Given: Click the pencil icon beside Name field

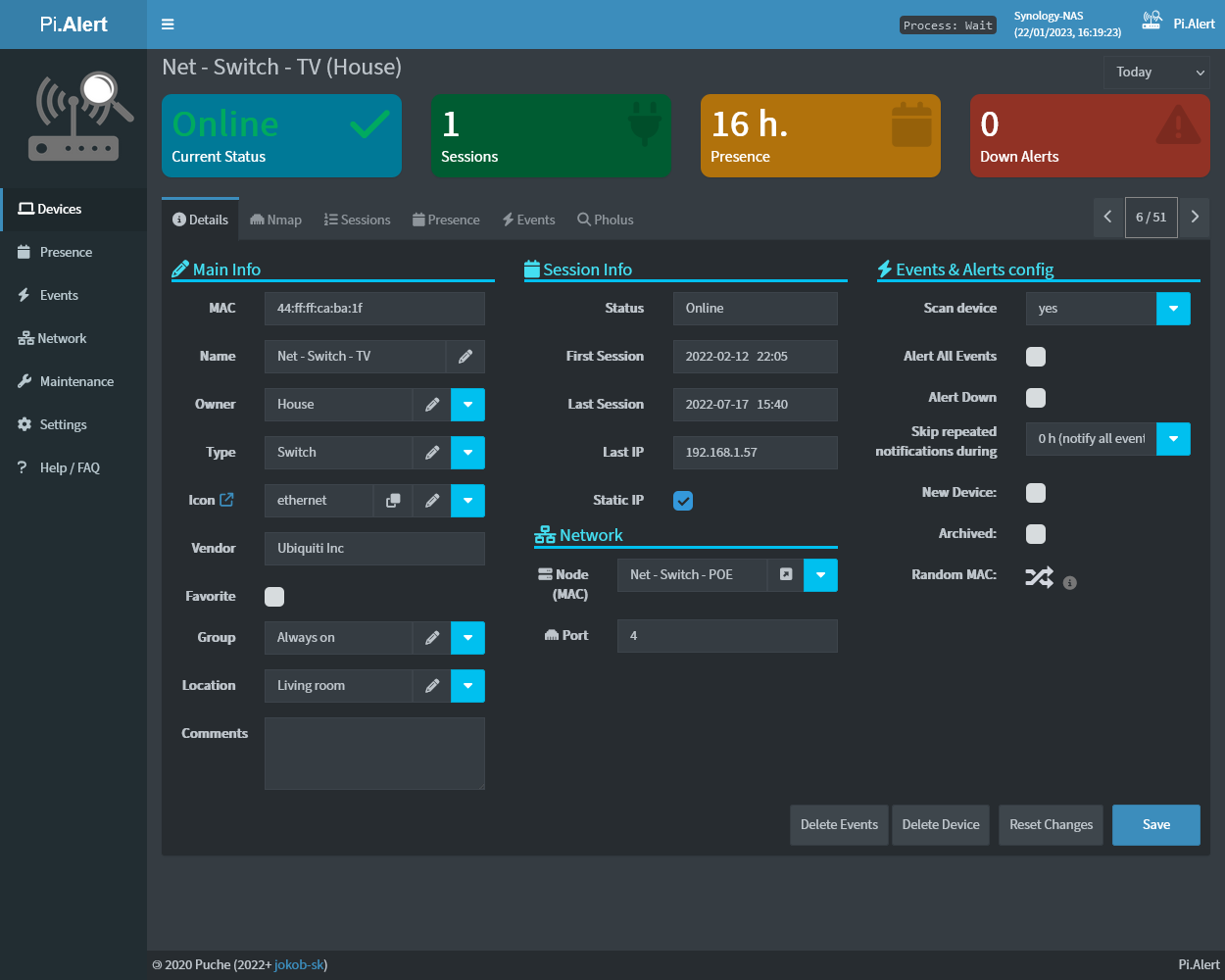Looking at the screenshot, I should pyautogui.click(x=465, y=357).
